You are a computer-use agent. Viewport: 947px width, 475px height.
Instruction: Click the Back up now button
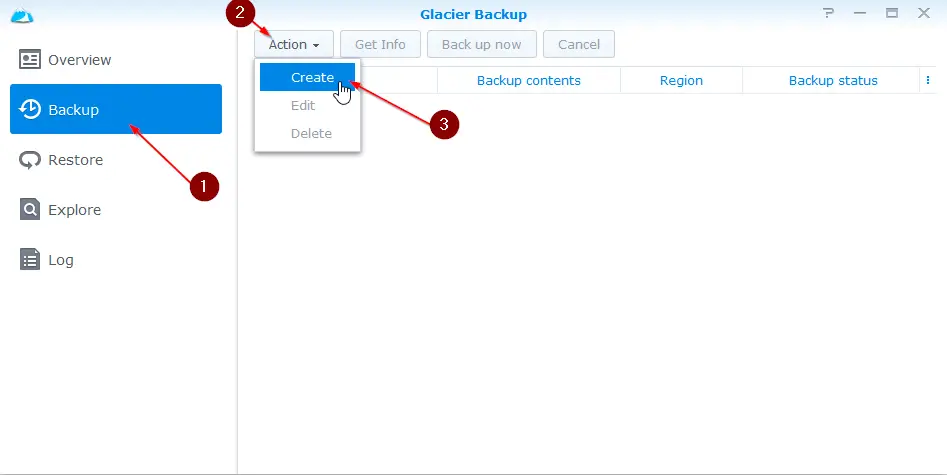481,44
